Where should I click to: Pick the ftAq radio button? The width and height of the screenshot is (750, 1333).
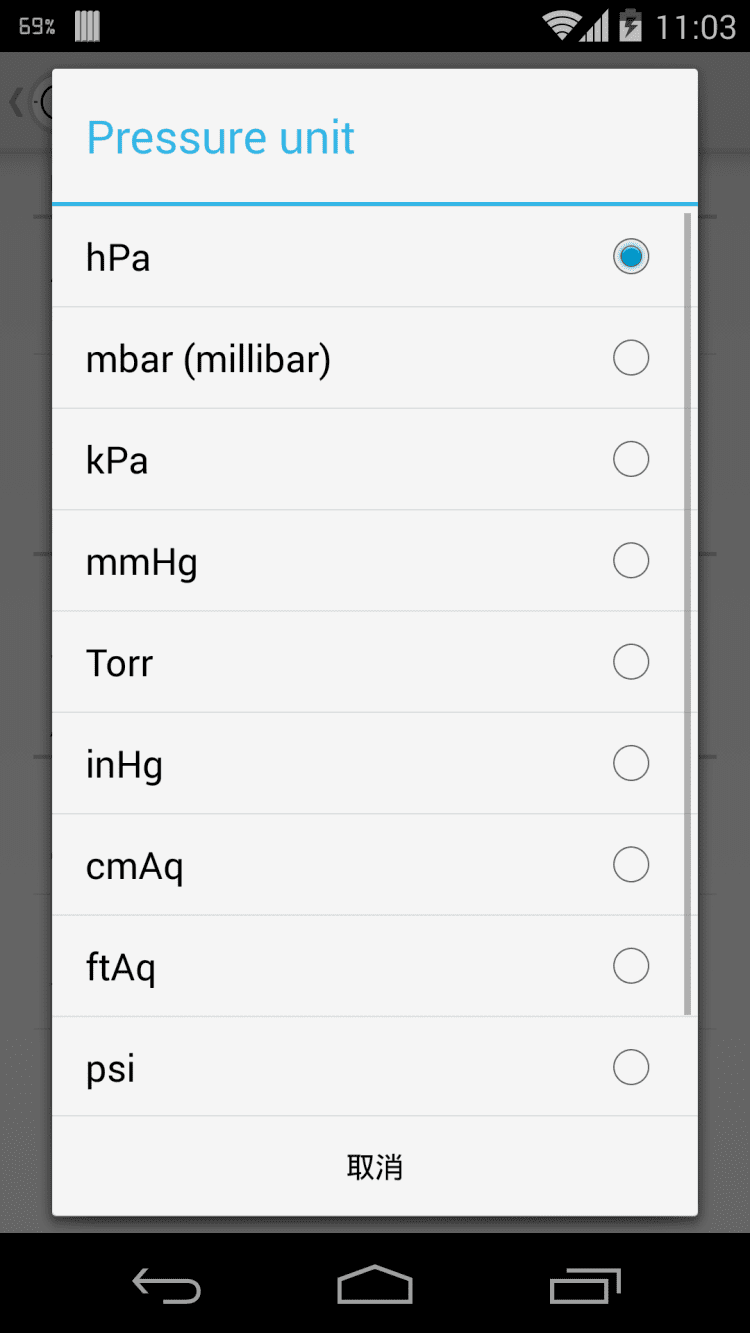631,966
